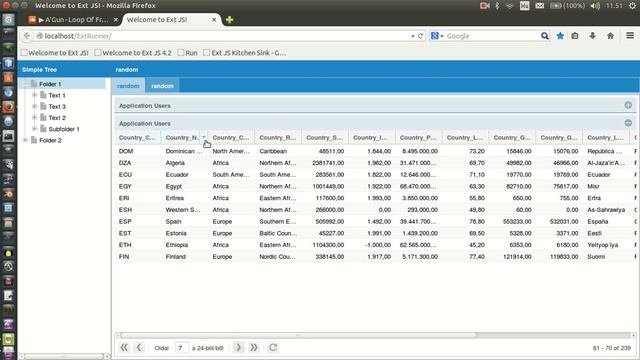Close the A'Gun - Loop tab
The height and width of the screenshot is (360, 640).
(x=116, y=20)
